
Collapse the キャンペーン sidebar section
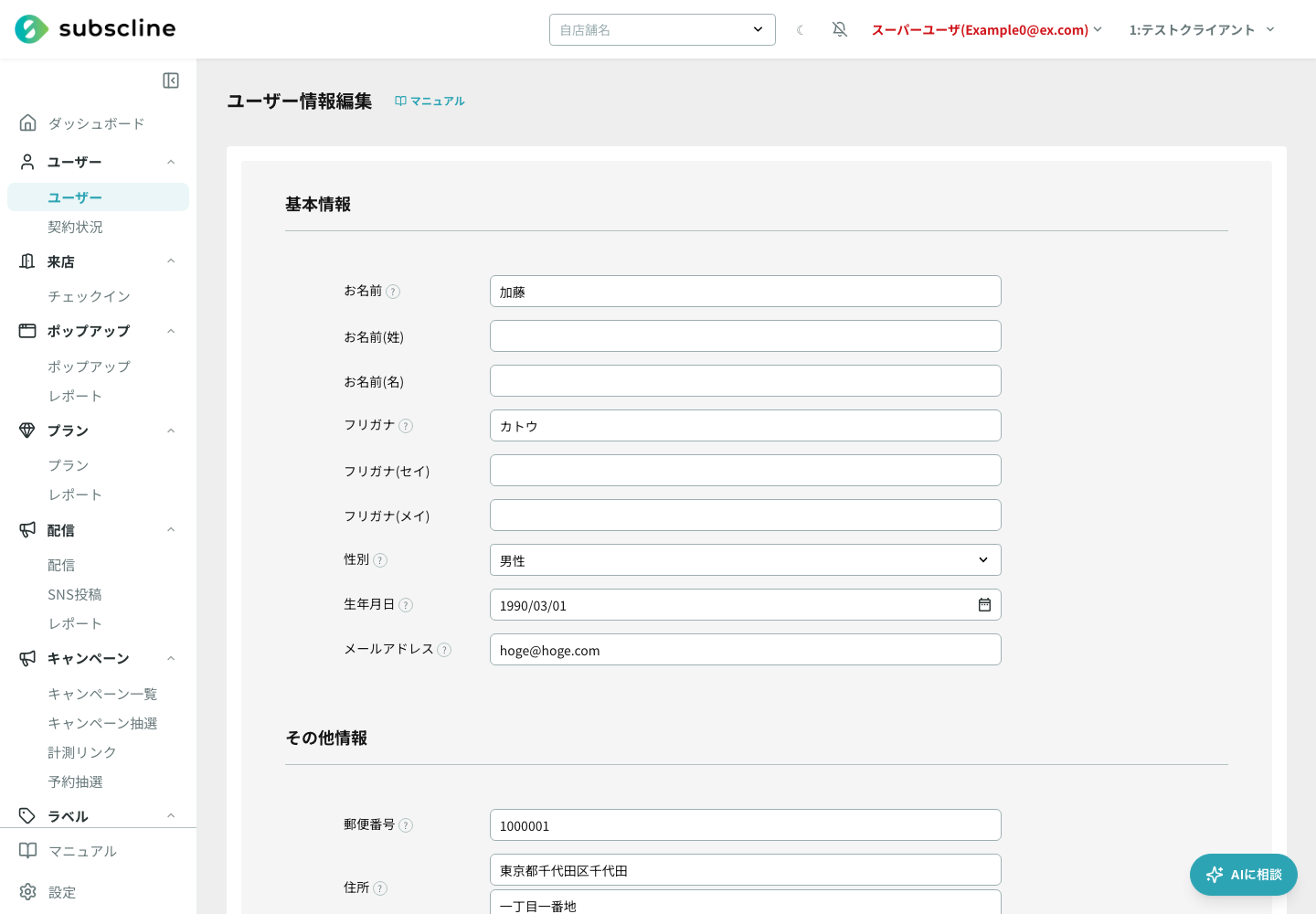[171, 658]
